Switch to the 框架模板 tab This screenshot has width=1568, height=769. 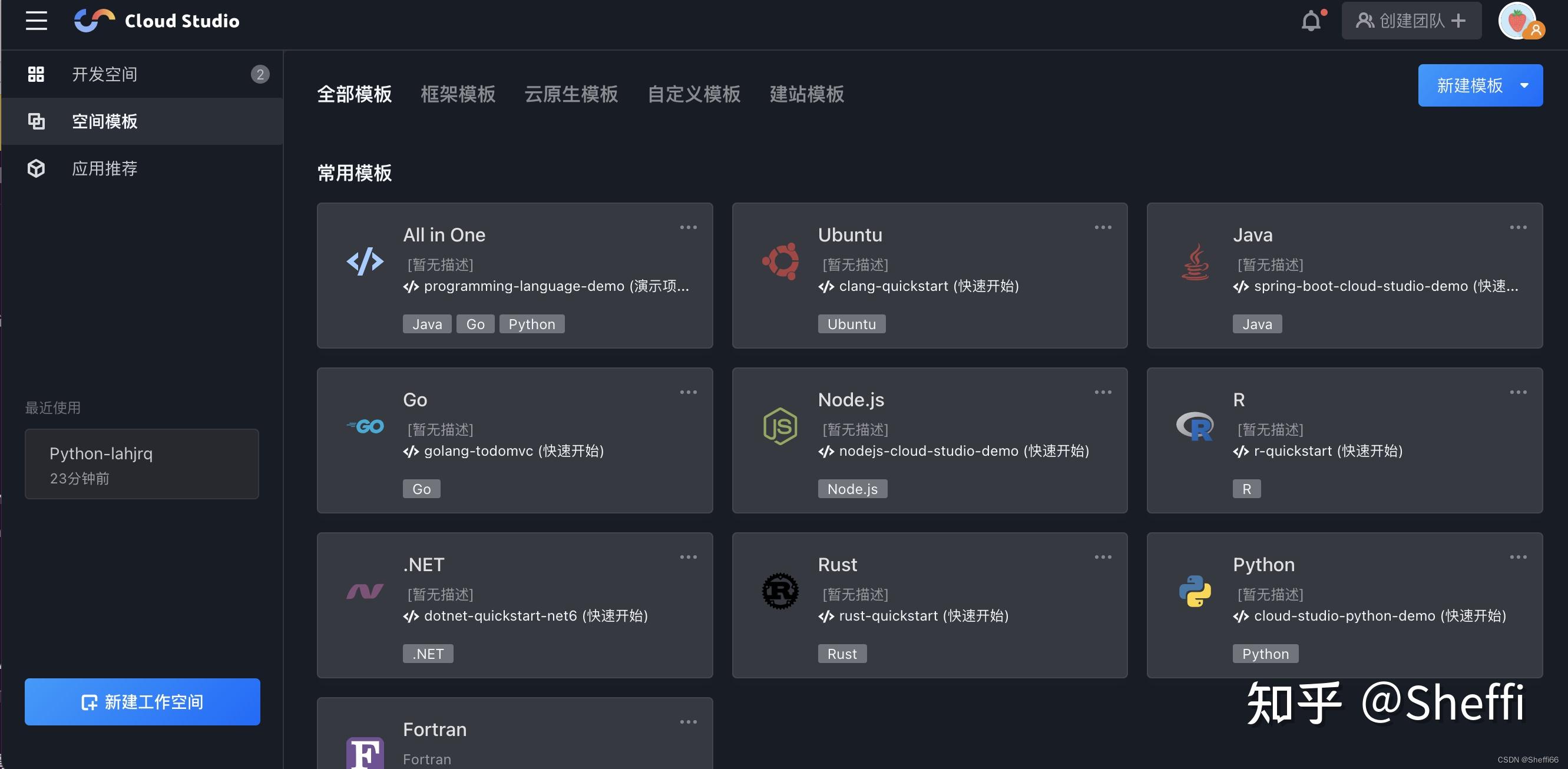tap(458, 94)
